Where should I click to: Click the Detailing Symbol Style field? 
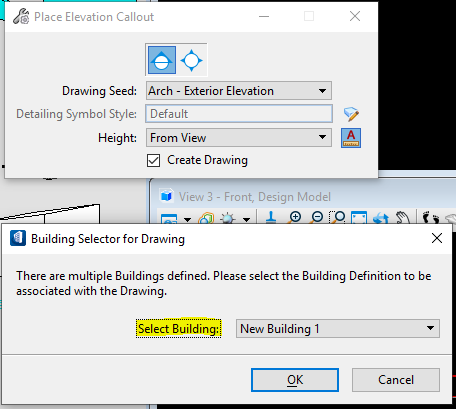pyautogui.click(x=239, y=114)
